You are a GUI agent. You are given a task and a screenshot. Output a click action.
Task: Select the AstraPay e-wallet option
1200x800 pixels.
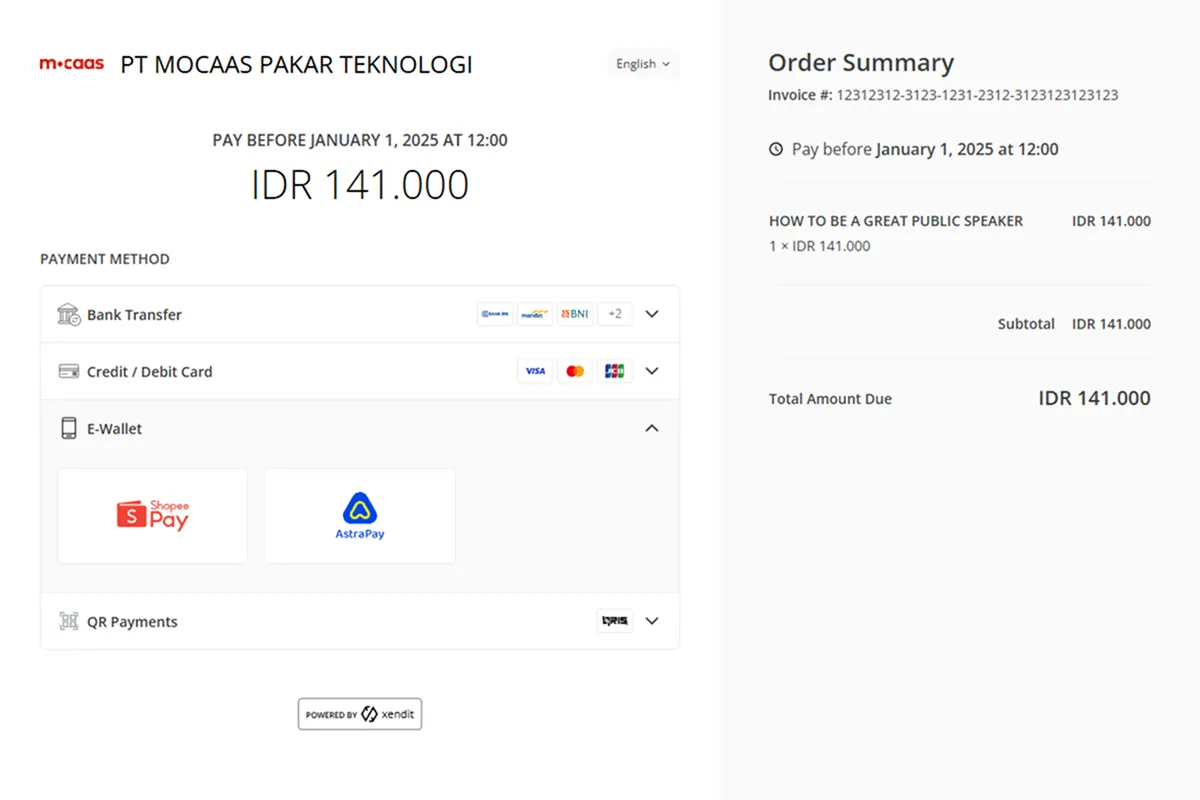point(359,515)
